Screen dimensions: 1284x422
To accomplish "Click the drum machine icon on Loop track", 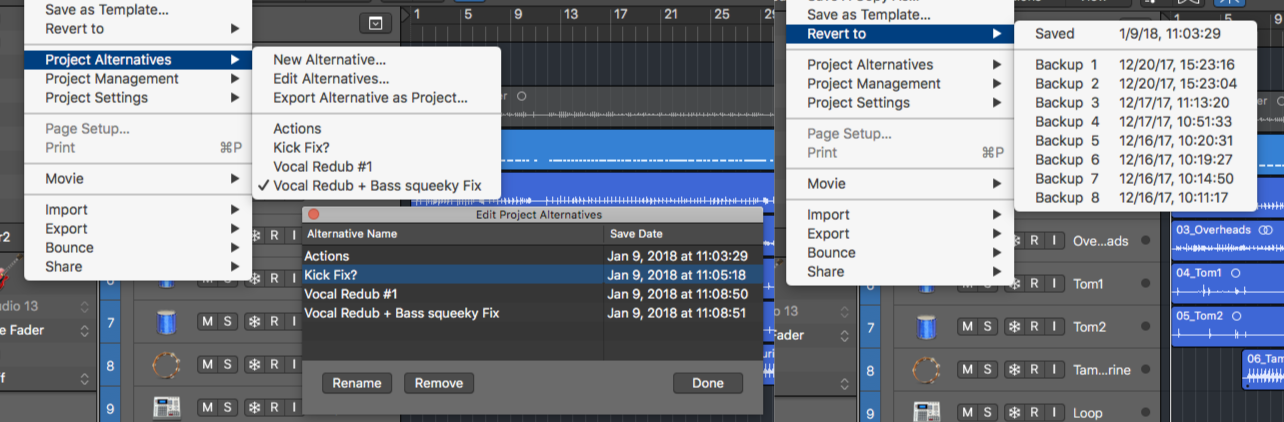I will pos(929,411).
